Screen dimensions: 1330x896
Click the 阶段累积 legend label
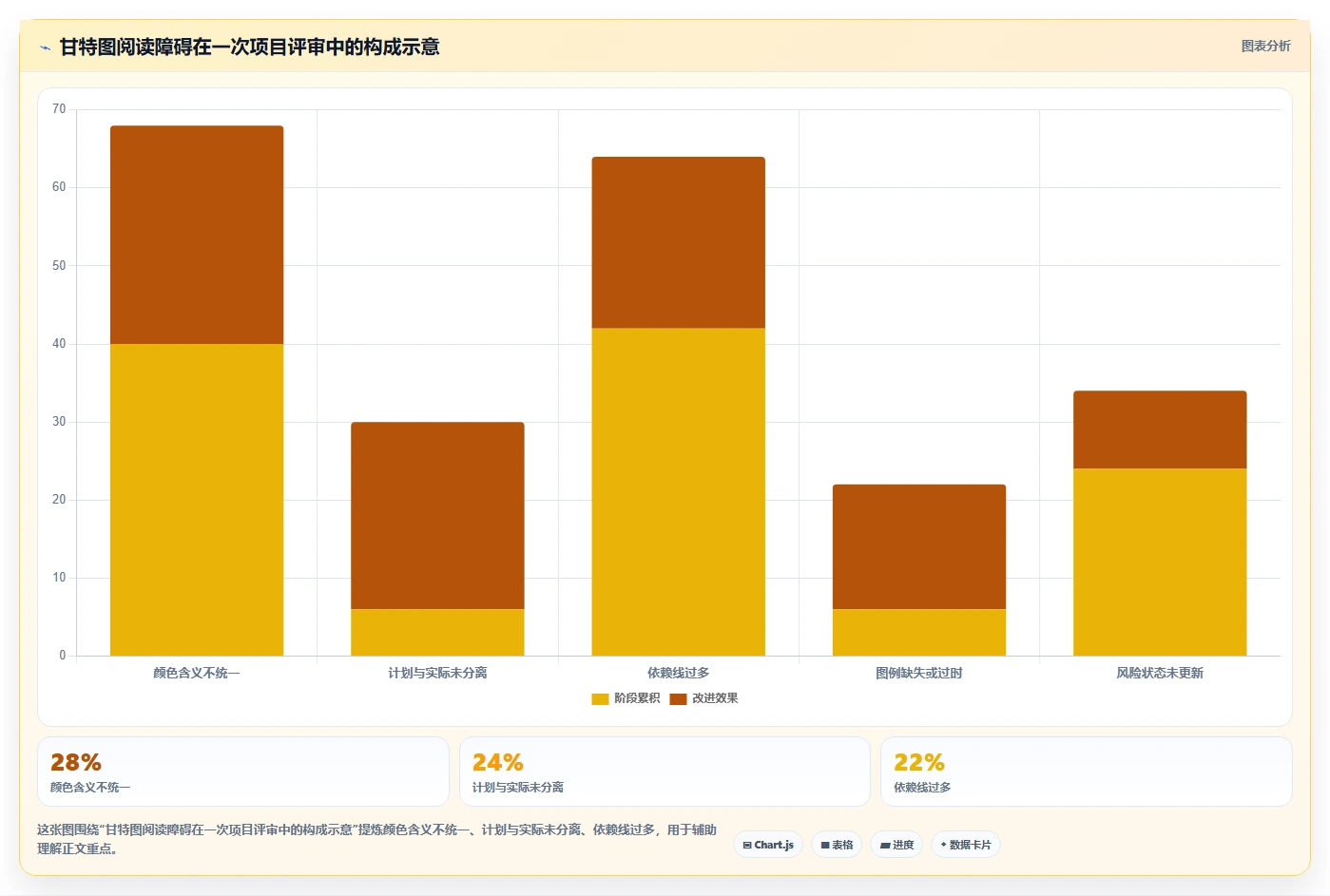tap(637, 698)
